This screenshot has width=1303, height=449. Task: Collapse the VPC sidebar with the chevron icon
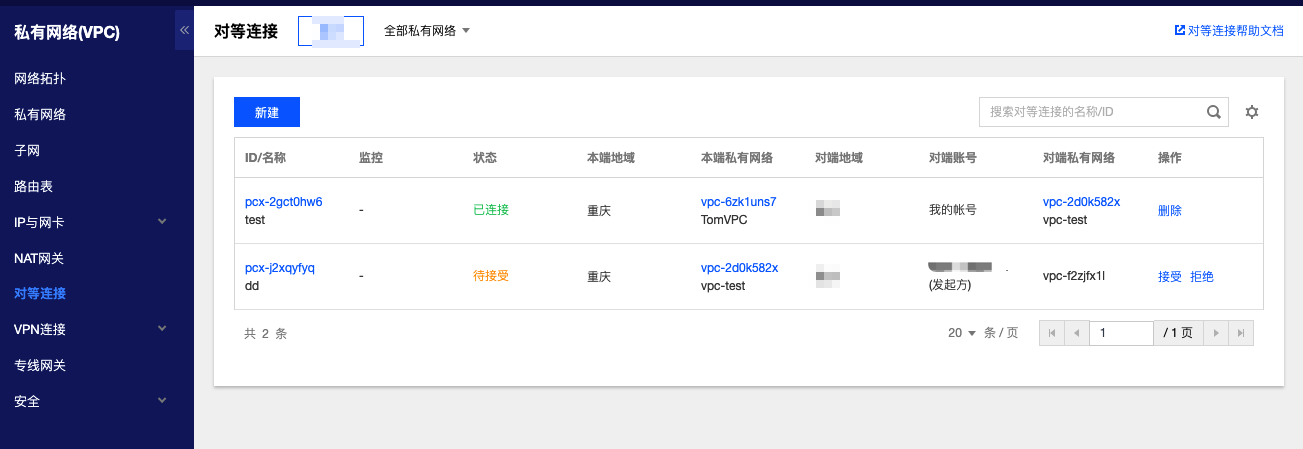pos(184,31)
